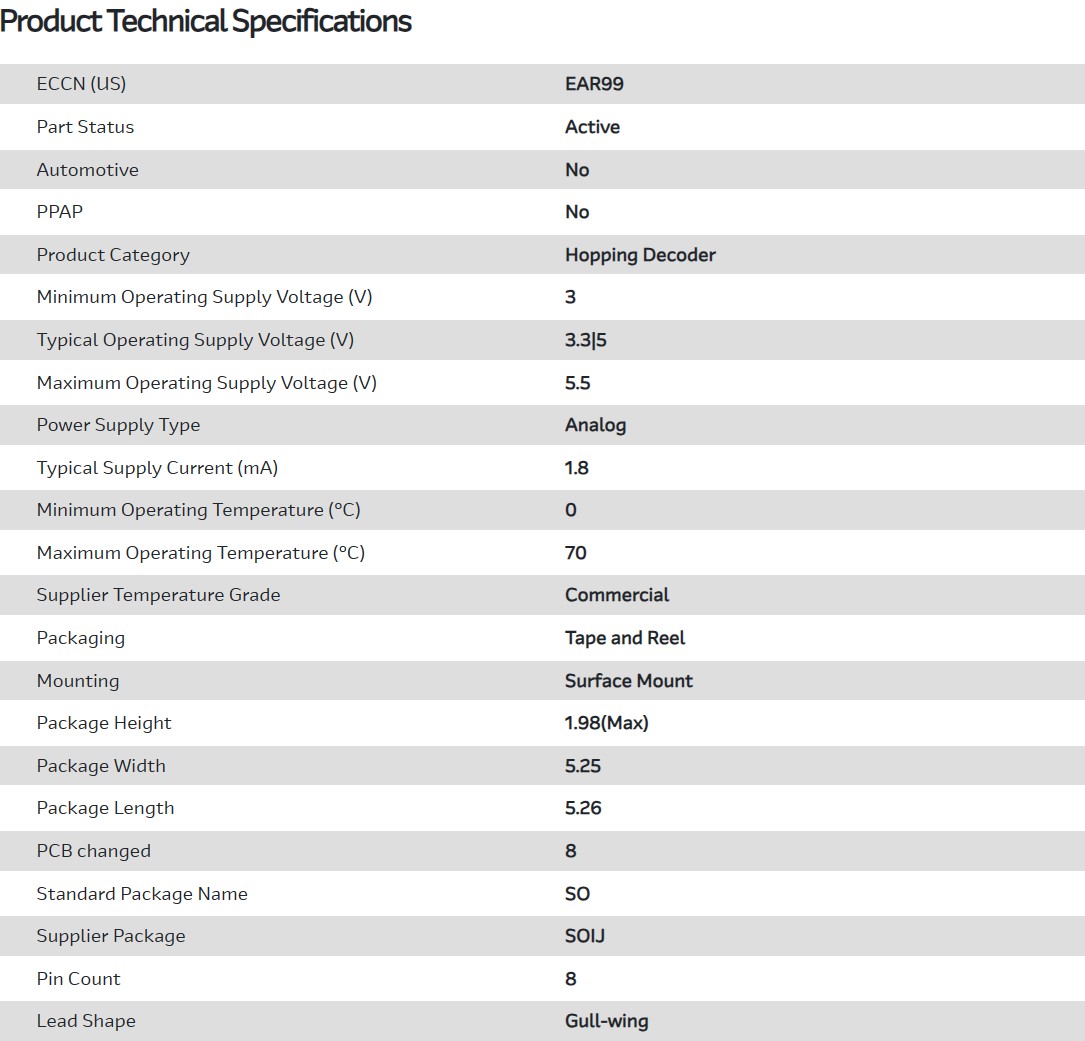
Task: Click the SOIJ supplier package value
Action: 585,936
